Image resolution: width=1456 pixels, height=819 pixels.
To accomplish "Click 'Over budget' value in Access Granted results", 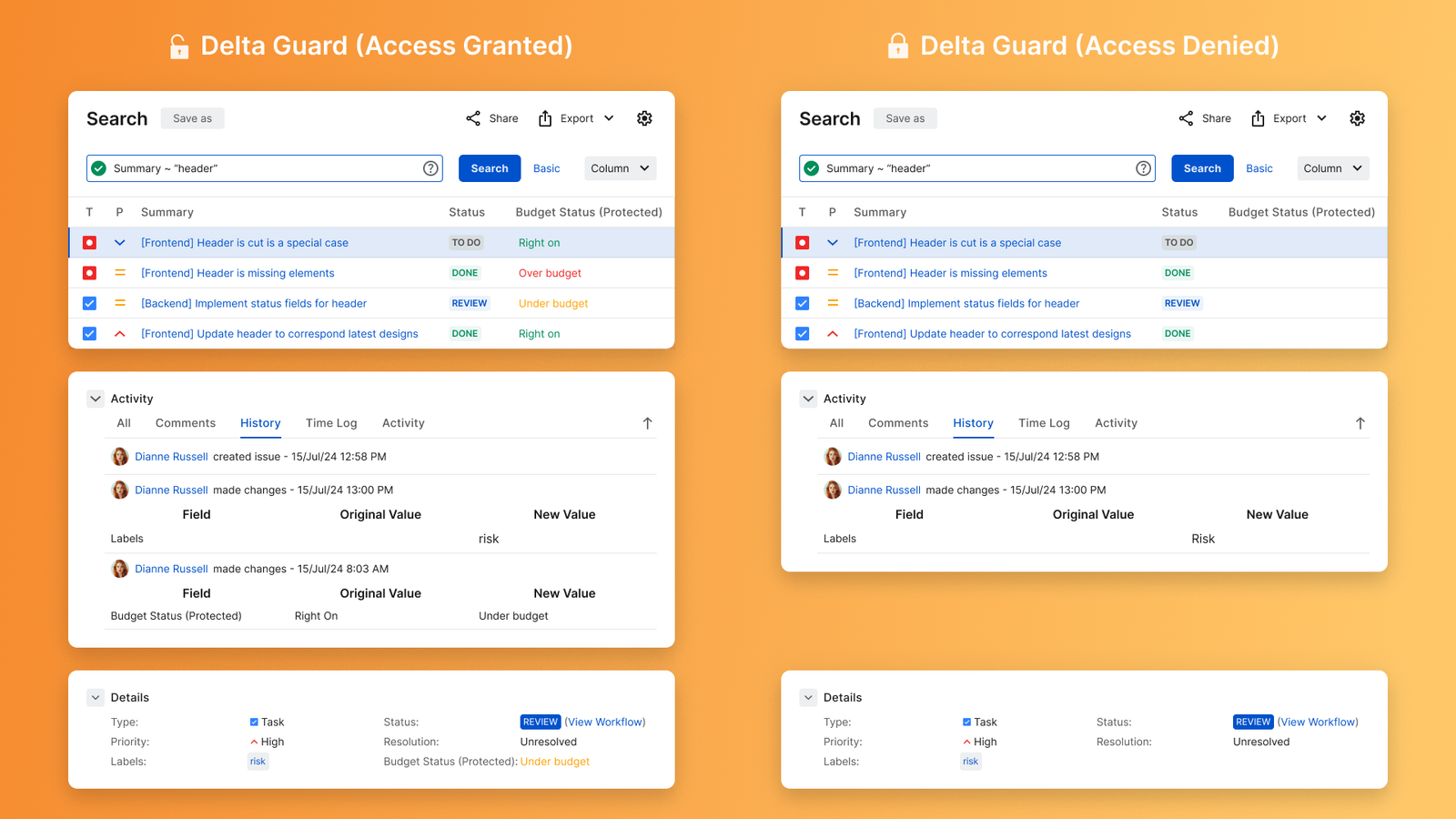I will pyautogui.click(x=550, y=273).
